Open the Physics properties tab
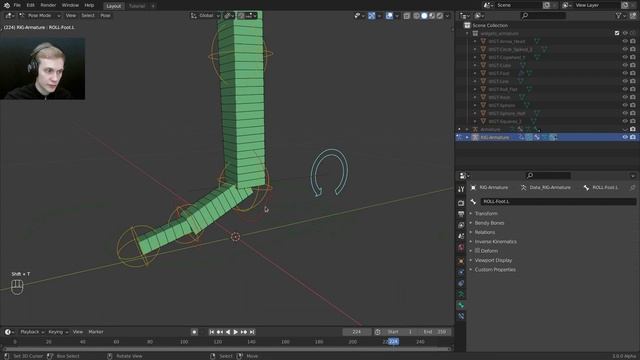The image size is (640, 360). pos(461,272)
